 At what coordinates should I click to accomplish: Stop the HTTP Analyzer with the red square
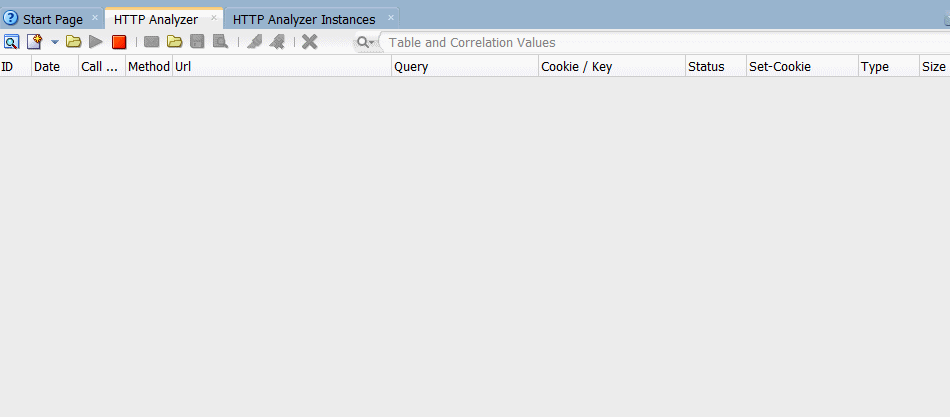(x=119, y=42)
